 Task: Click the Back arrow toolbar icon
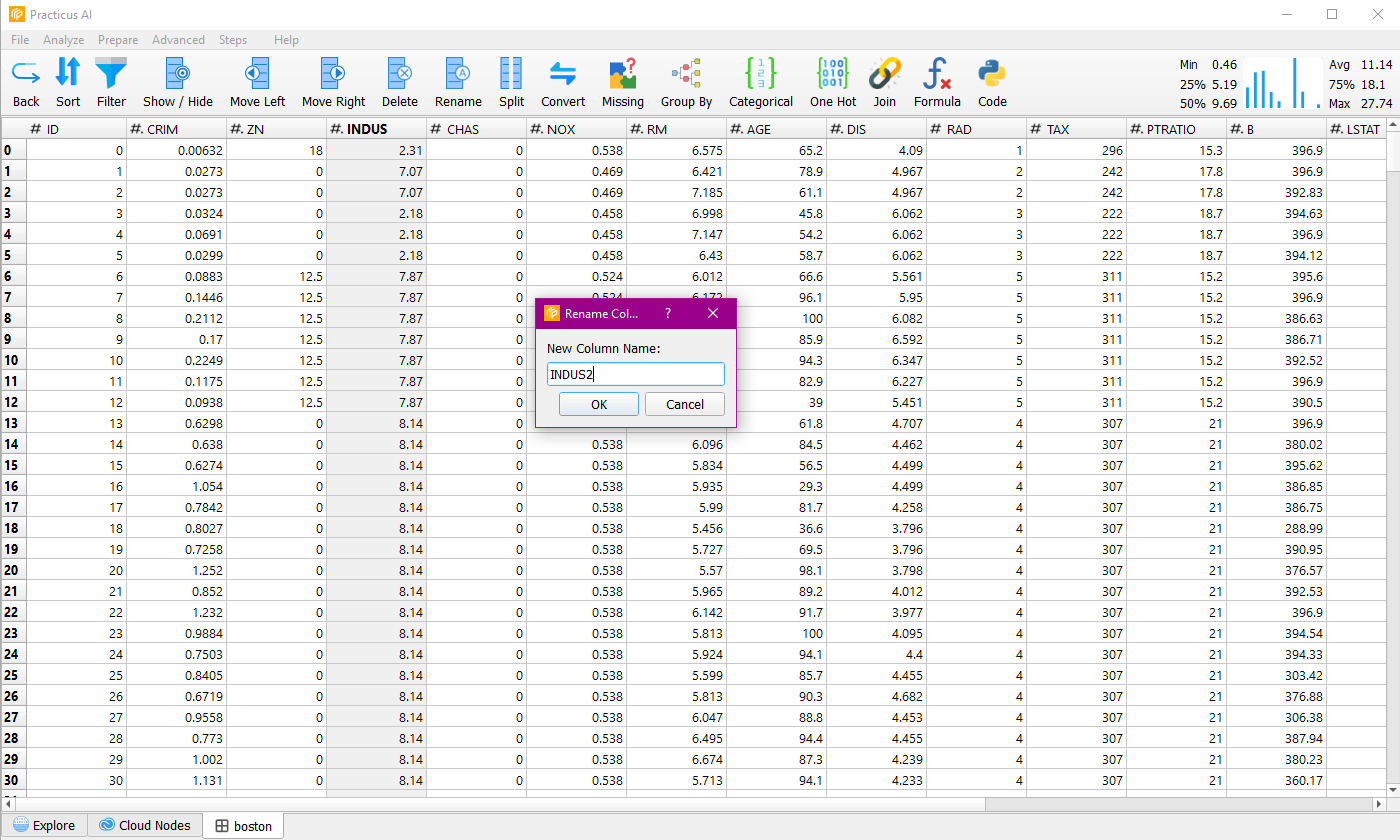pos(26,74)
